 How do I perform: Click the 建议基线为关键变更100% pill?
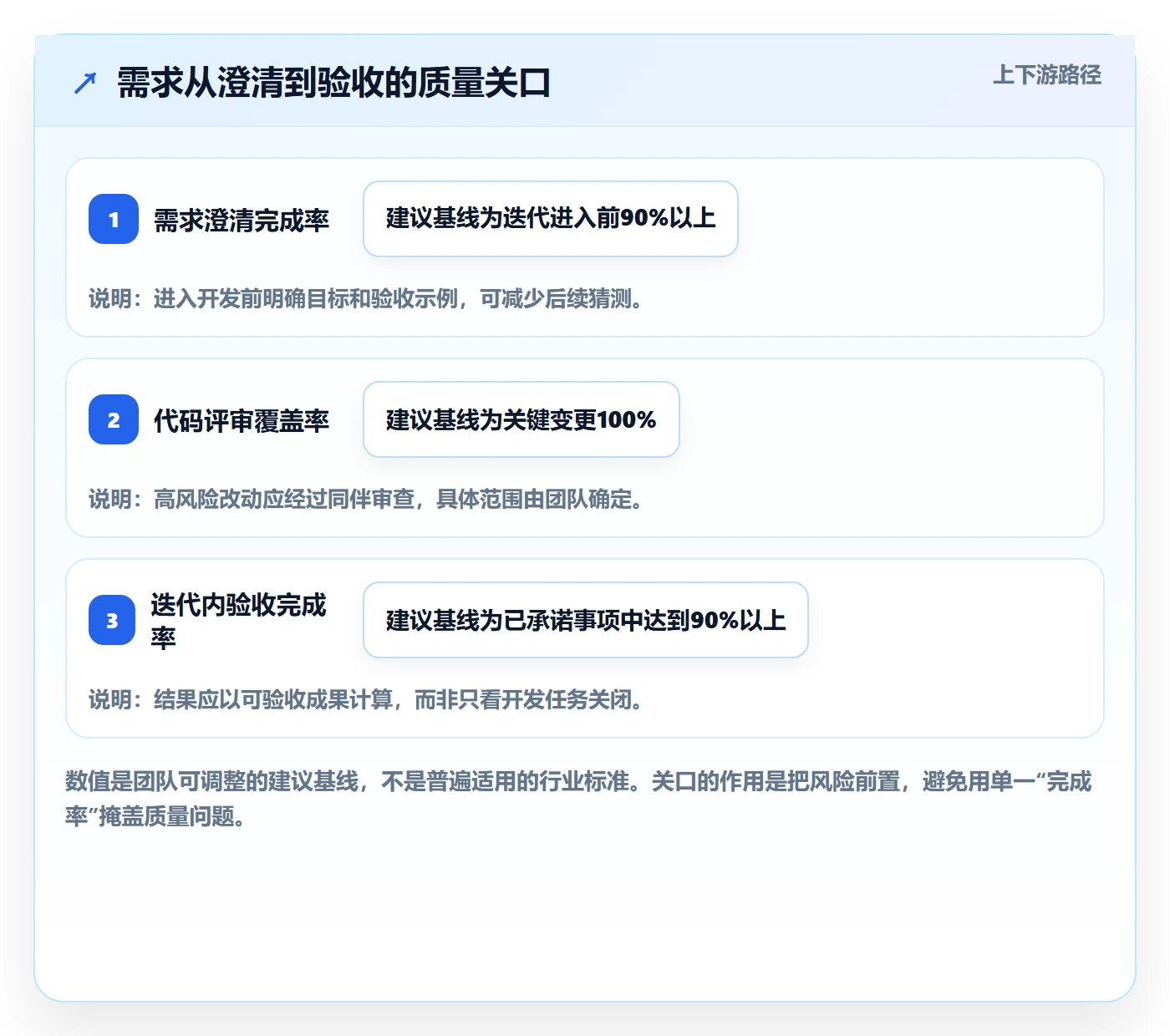521,419
